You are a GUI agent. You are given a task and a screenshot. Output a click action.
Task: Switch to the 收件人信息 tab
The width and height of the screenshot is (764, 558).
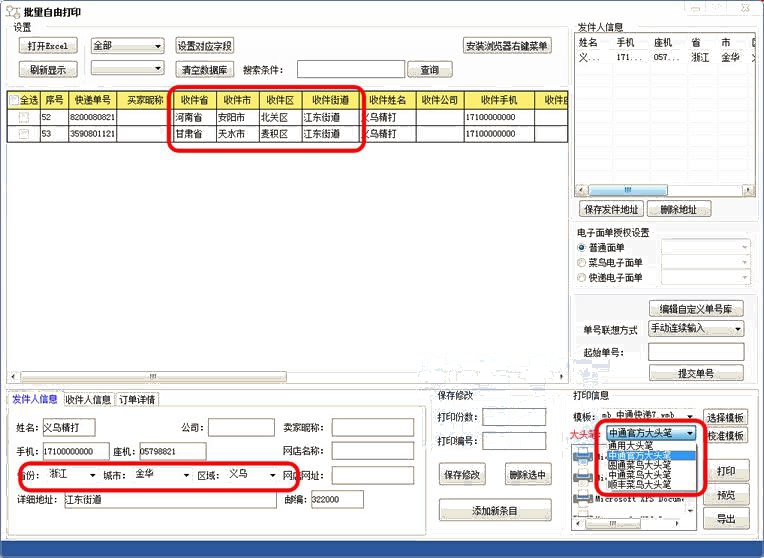(88, 400)
